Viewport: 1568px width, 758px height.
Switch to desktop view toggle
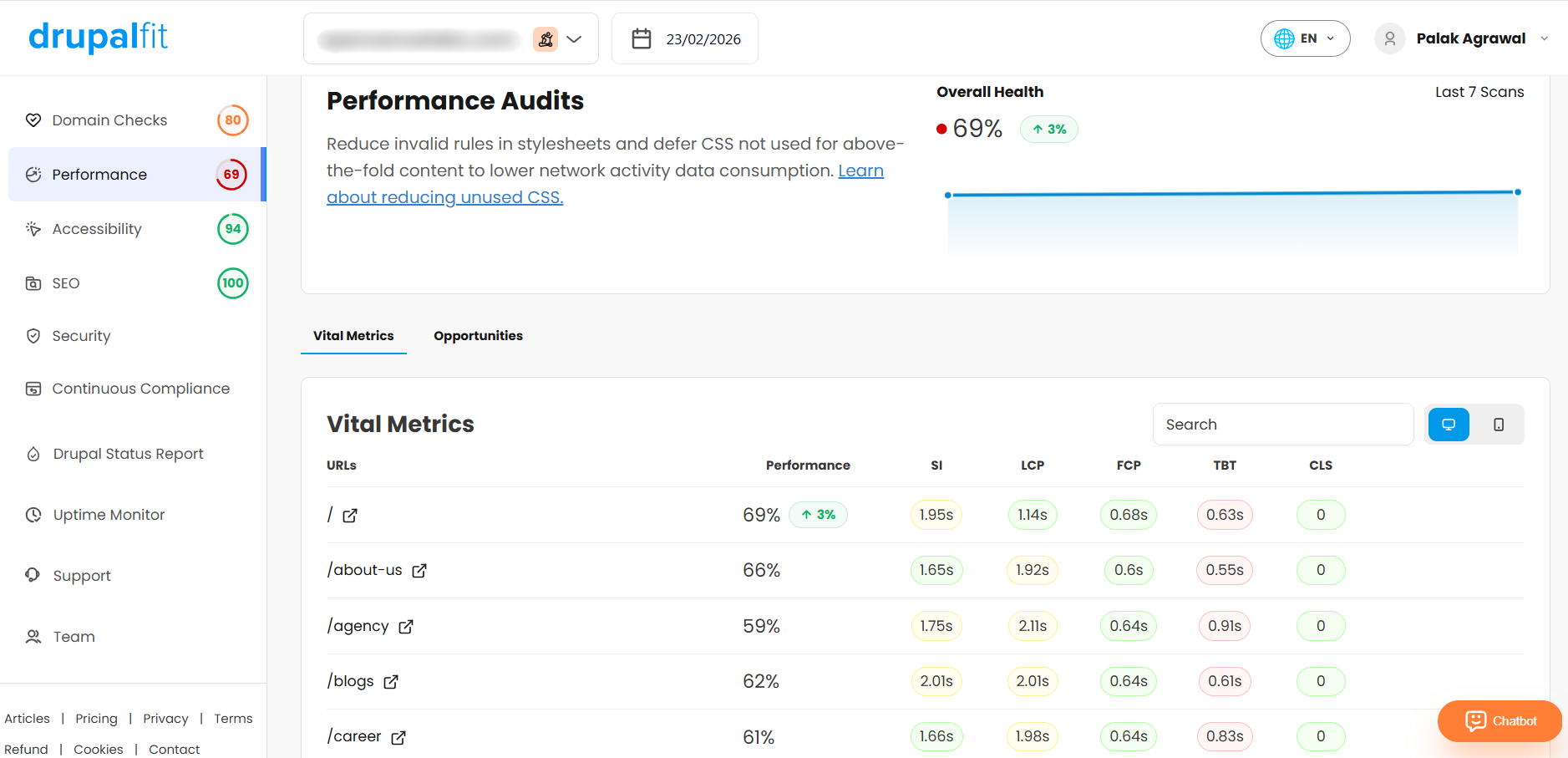pyautogui.click(x=1449, y=425)
